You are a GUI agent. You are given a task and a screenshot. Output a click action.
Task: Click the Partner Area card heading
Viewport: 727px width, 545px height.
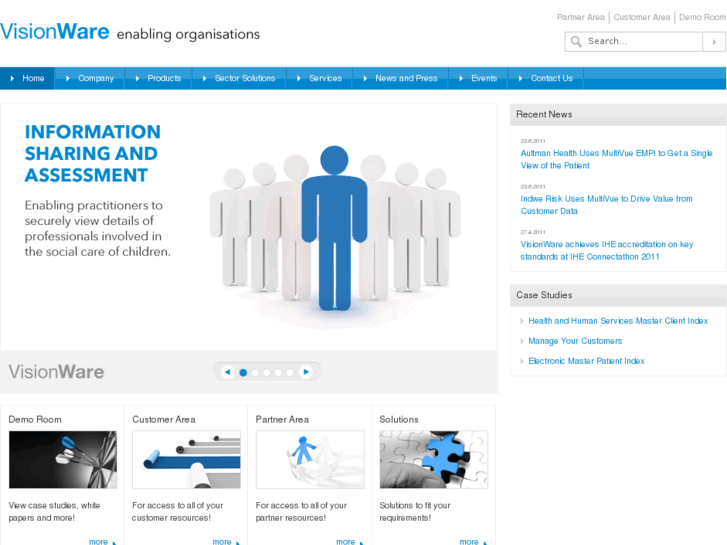pyautogui.click(x=282, y=419)
